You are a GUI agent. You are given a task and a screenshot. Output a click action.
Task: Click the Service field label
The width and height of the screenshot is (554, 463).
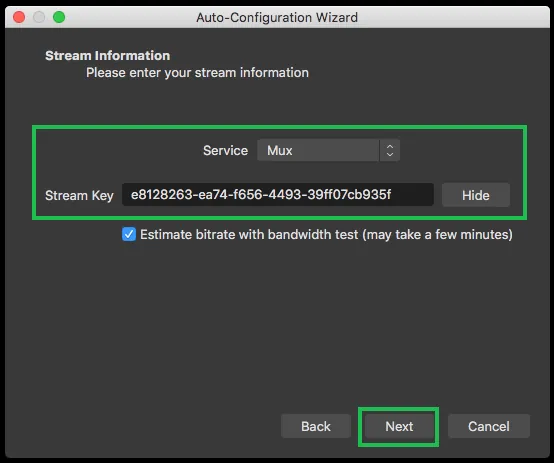225,151
